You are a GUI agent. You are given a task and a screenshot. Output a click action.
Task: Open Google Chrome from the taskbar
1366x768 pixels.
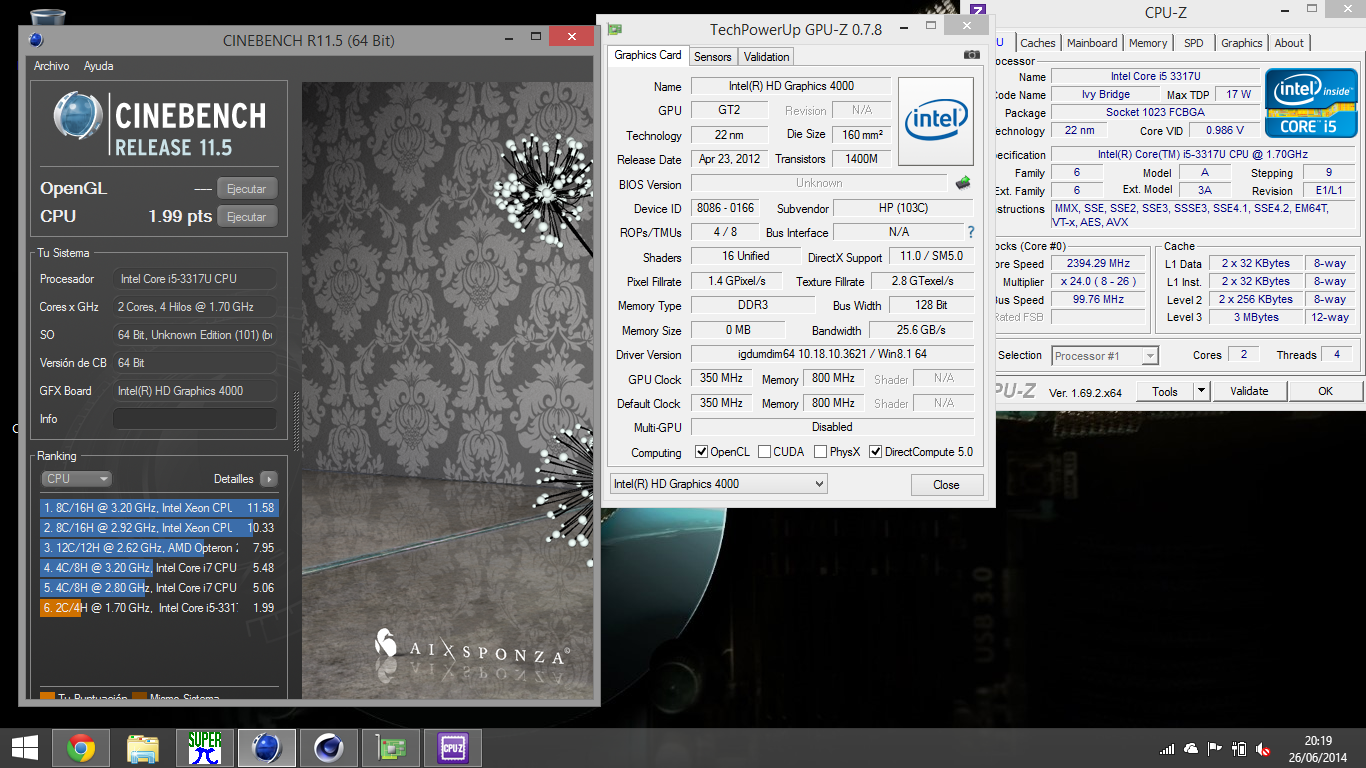(x=81, y=748)
